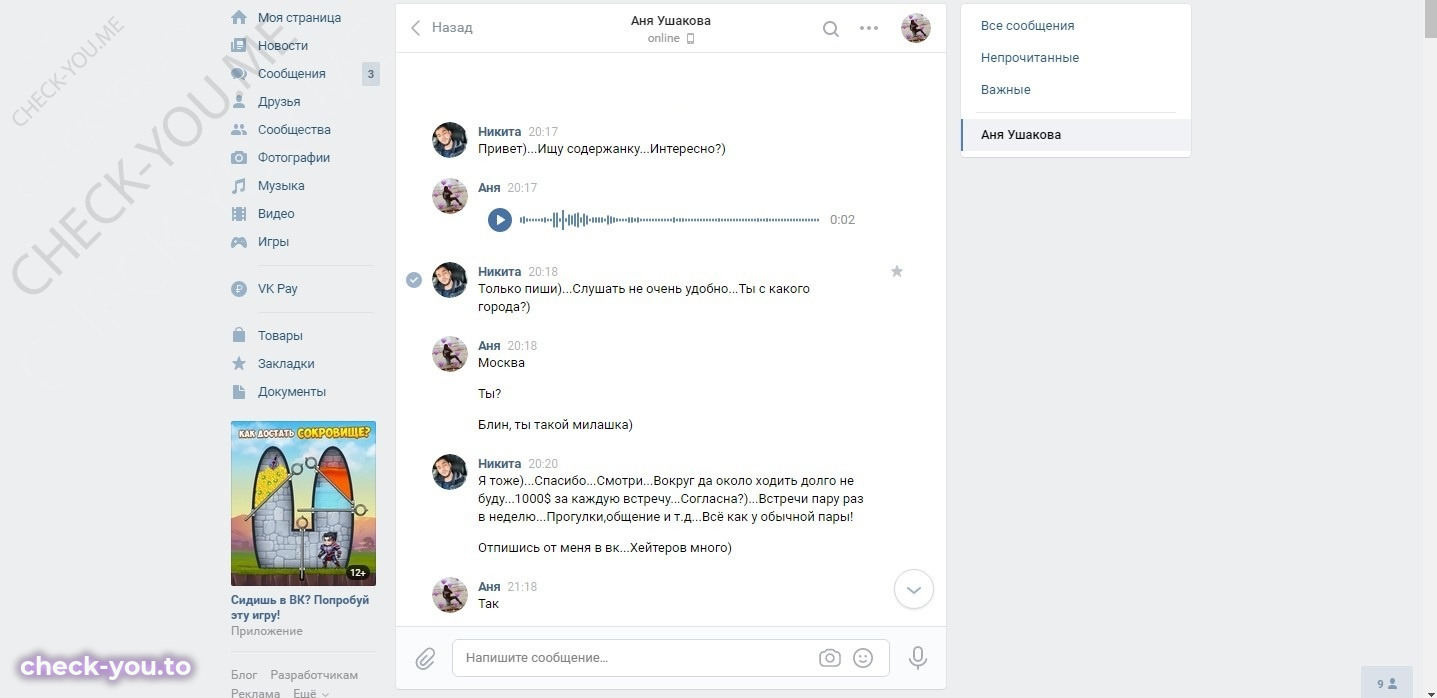Open the Блог footer link
Viewport: 1437px width, 698px height.
point(244,675)
